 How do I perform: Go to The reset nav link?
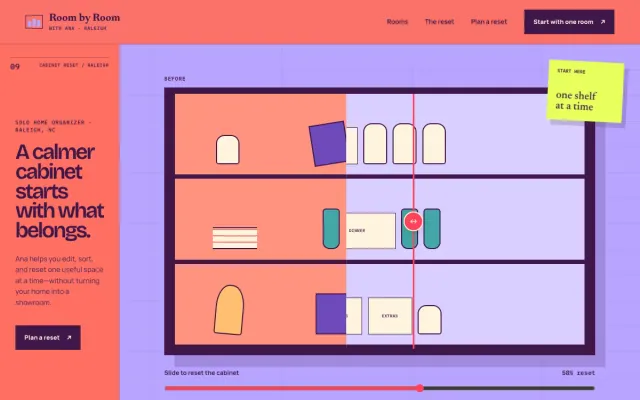tap(439, 22)
